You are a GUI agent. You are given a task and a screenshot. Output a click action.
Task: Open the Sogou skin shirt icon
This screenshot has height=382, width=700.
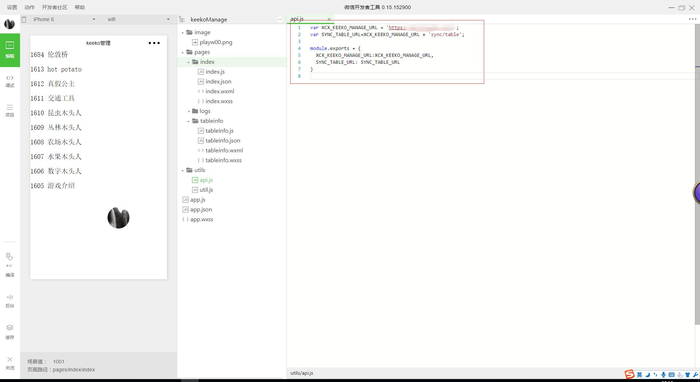(x=688, y=374)
